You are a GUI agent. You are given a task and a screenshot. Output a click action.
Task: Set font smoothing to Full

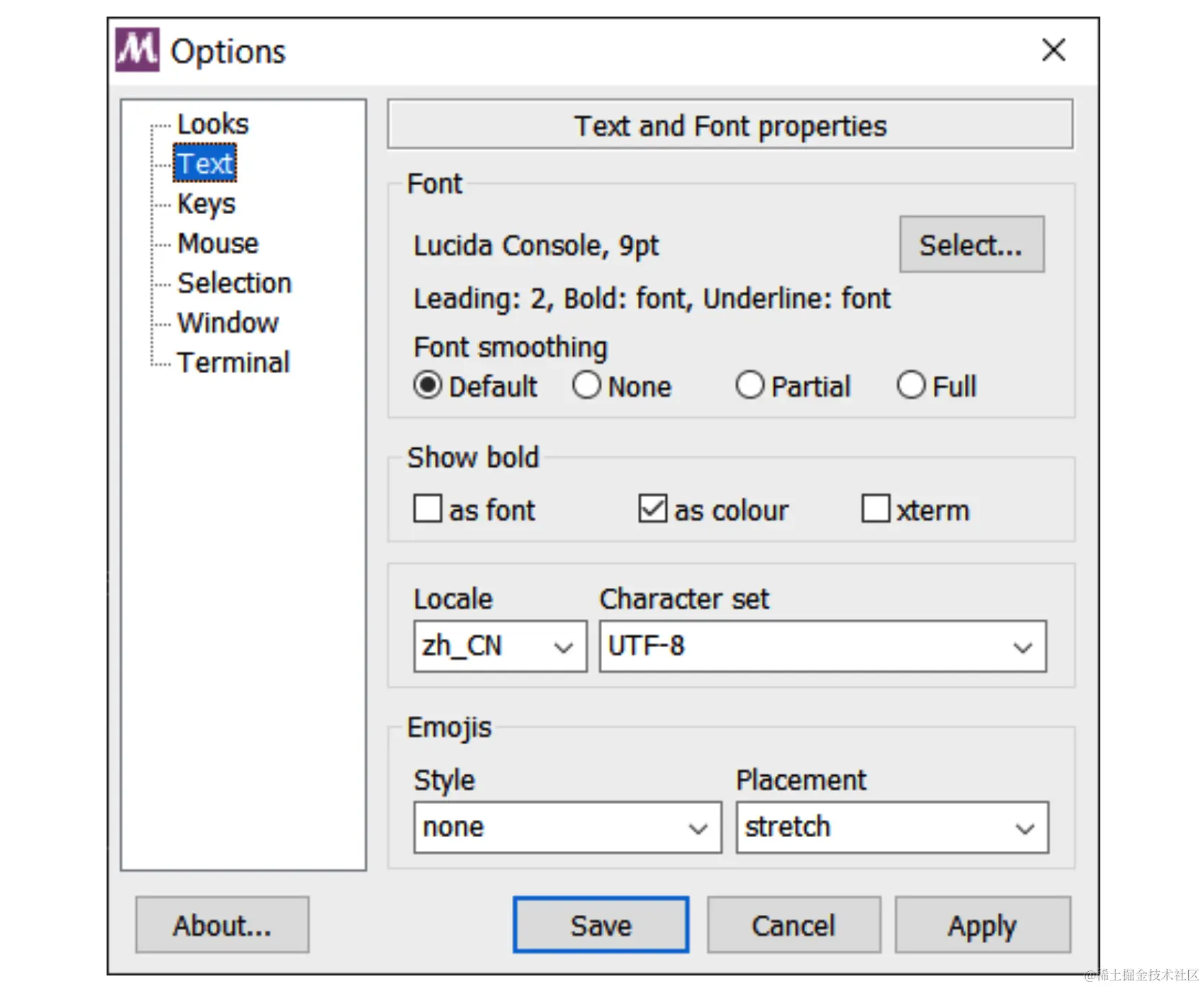coord(911,385)
